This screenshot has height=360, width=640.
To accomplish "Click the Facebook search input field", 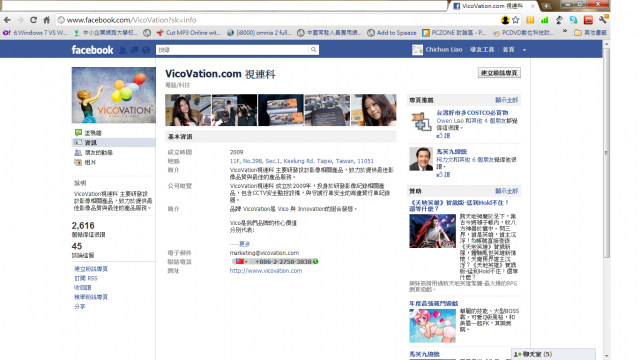I will pos(233,50).
